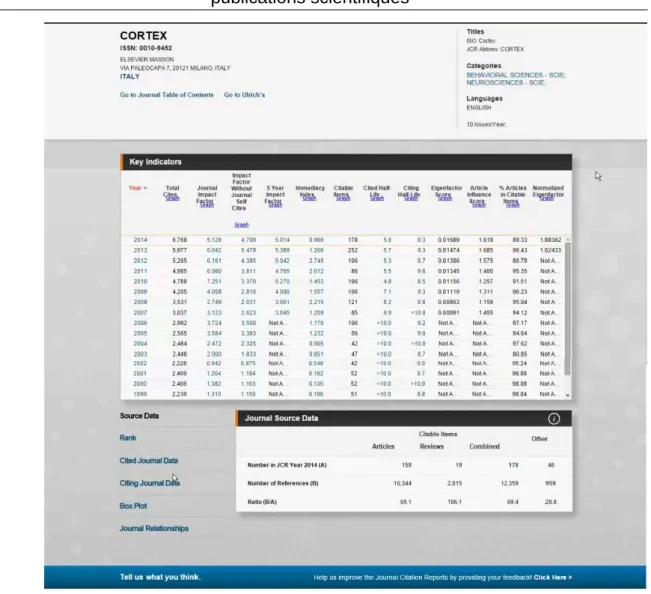The image size is (651, 594).
Task: Click the Combined column header in Source Data
Action: tap(484, 447)
